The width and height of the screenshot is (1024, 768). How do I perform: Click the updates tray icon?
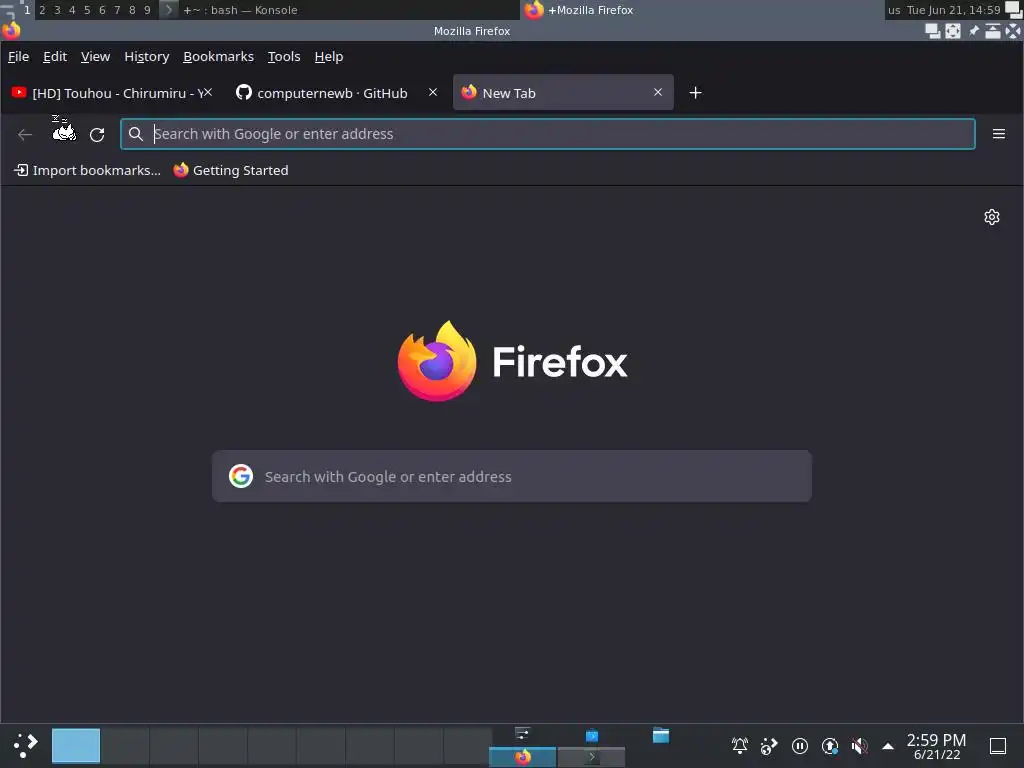tap(829, 745)
